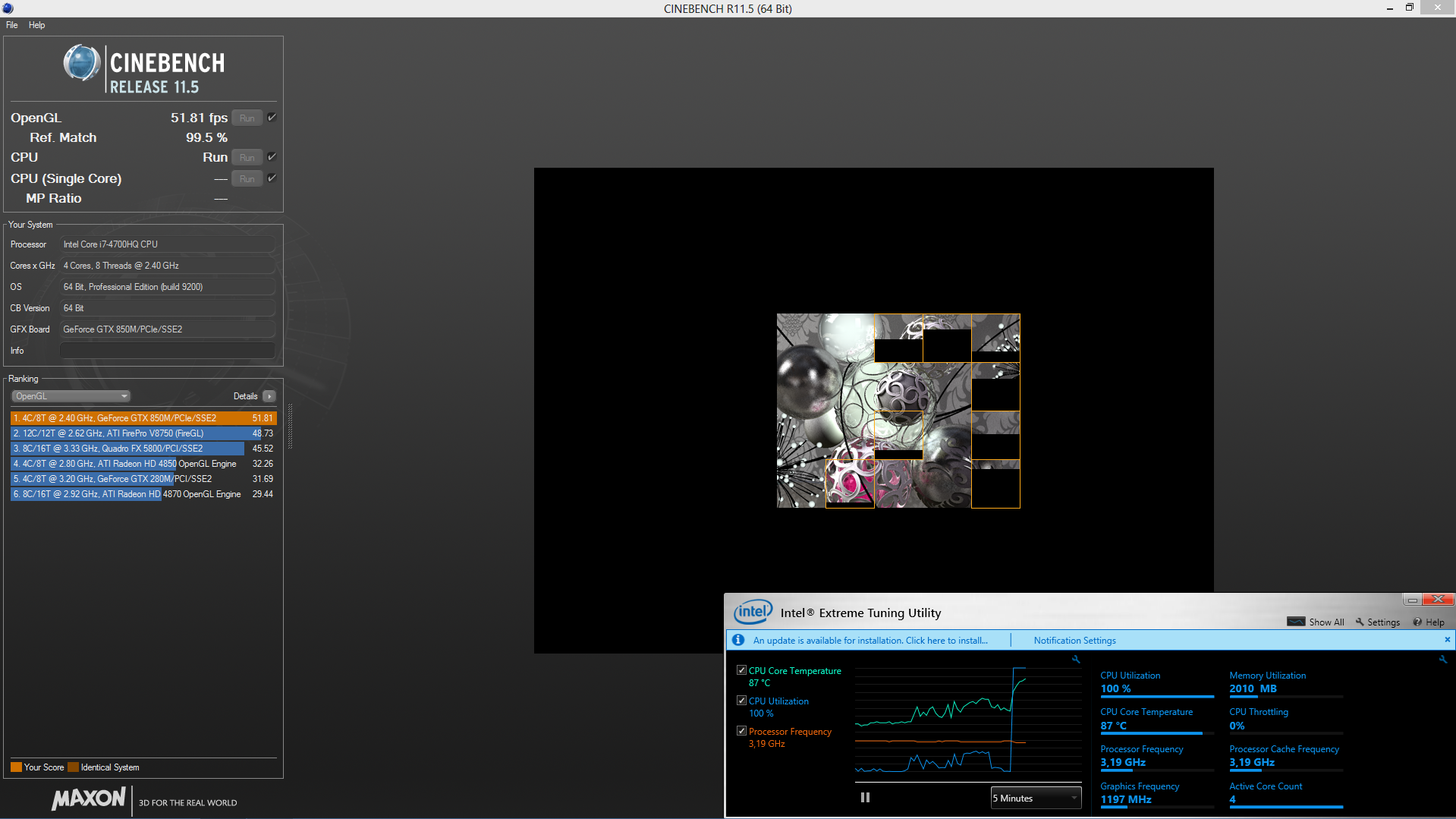
Task: Select ranking row 1 GeForce GTX 850M
Action: (143, 418)
